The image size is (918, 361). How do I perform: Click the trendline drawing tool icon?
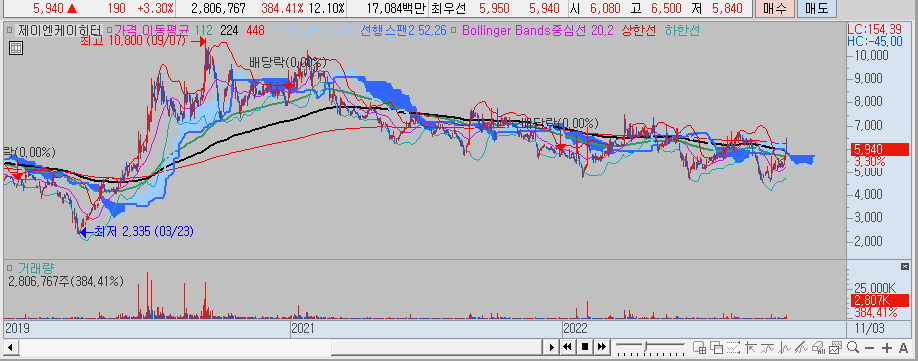tap(801, 348)
